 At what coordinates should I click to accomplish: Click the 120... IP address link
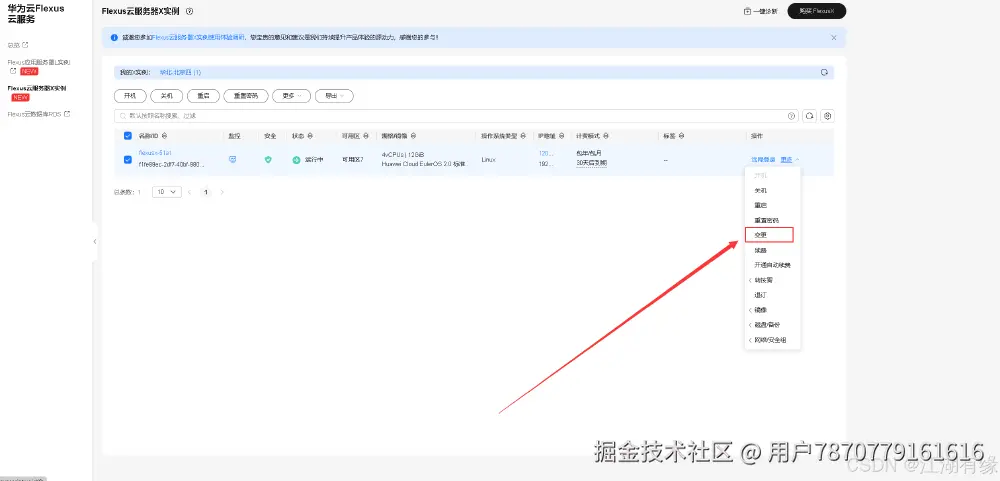click(x=546, y=154)
